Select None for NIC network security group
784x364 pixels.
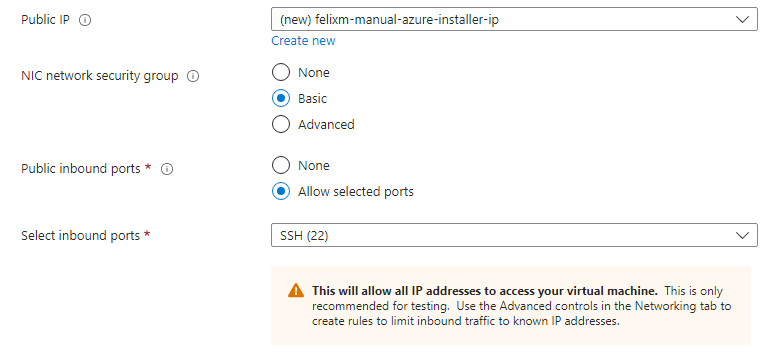[x=281, y=72]
